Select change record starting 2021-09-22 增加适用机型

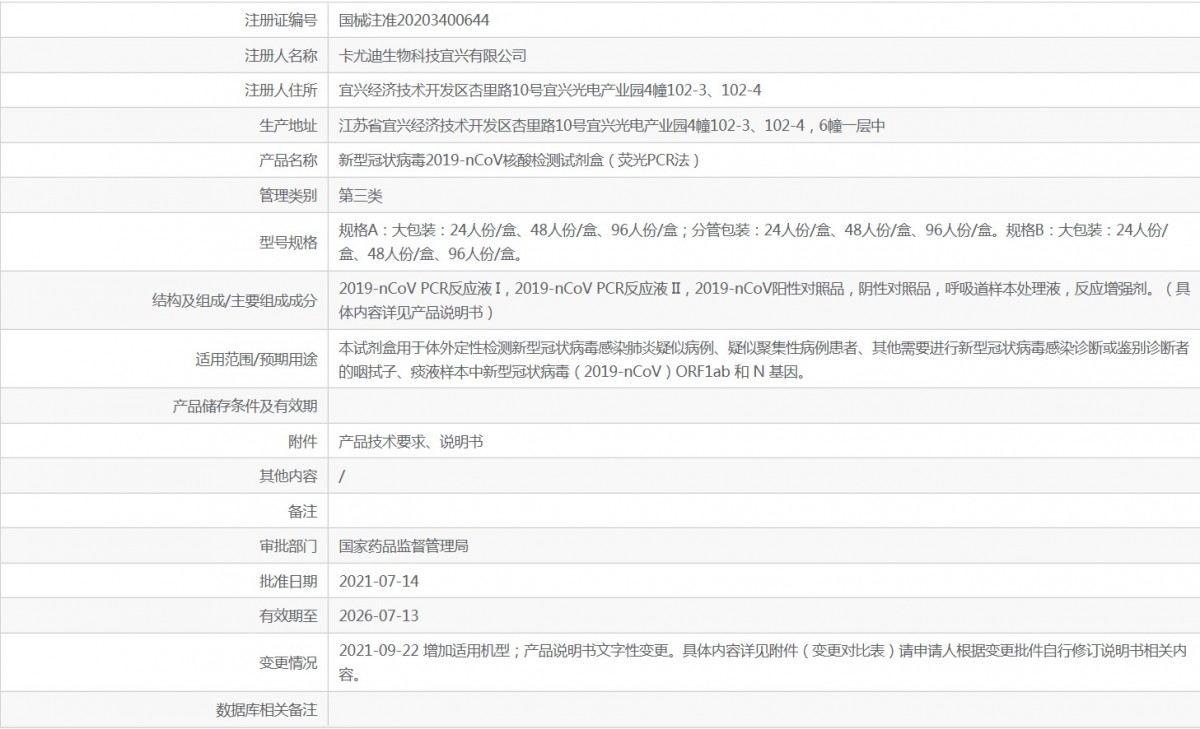(x=763, y=662)
